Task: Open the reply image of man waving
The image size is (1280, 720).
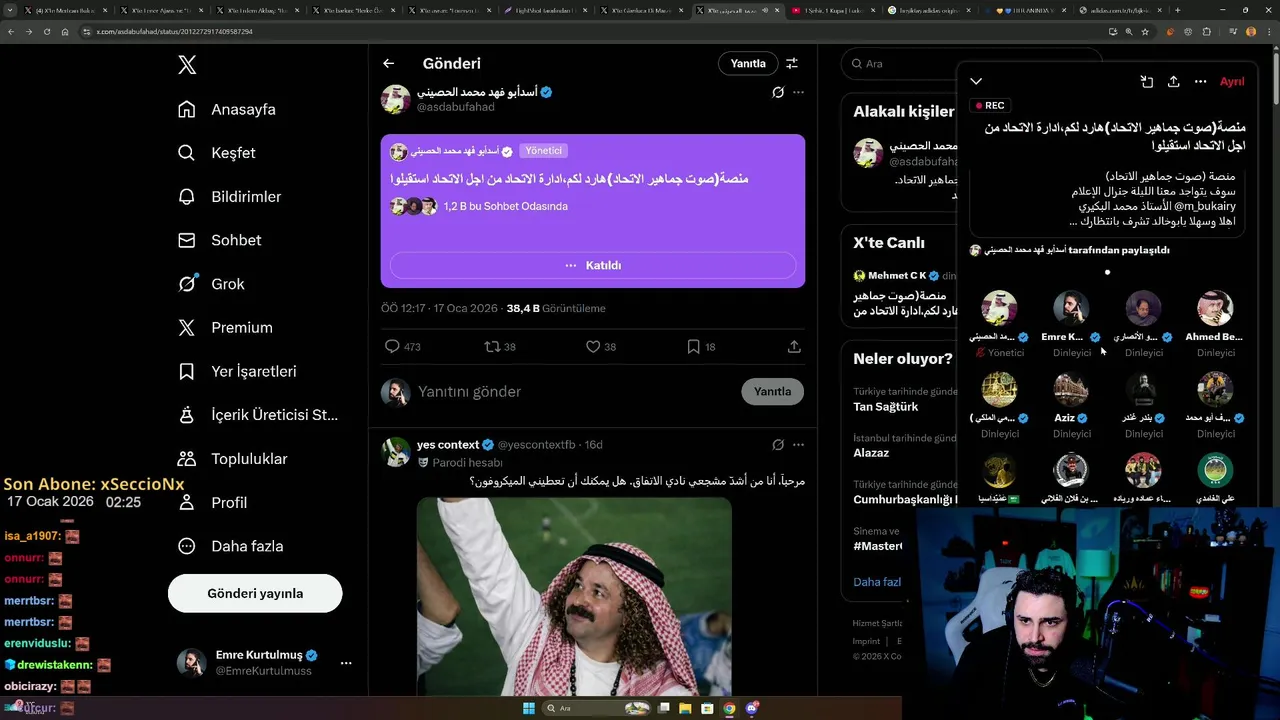Action: pos(574,596)
